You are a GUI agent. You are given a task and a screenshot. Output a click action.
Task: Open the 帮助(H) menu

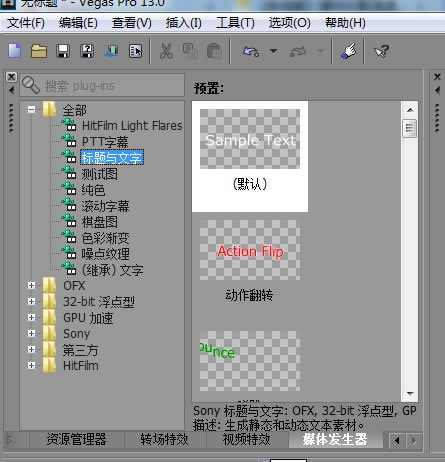[x=345, y=23]
